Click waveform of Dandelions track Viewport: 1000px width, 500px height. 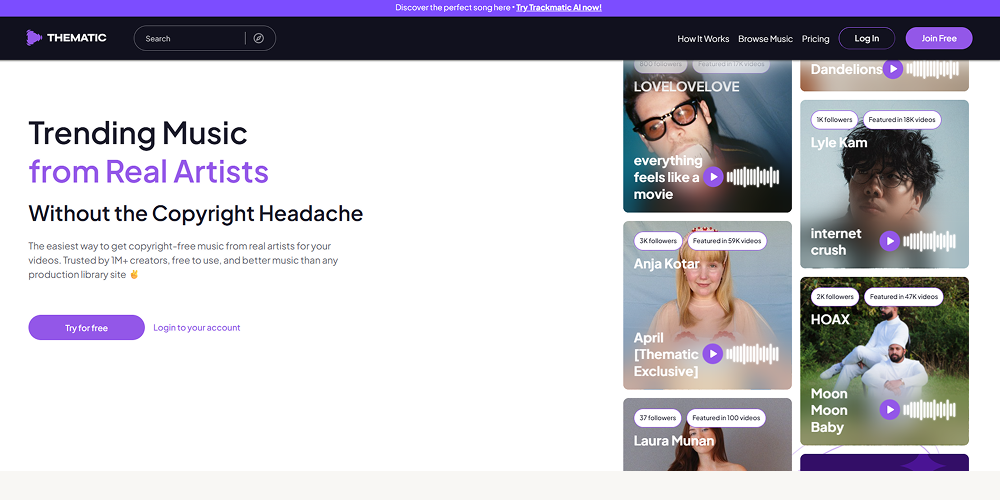point(932,69)
